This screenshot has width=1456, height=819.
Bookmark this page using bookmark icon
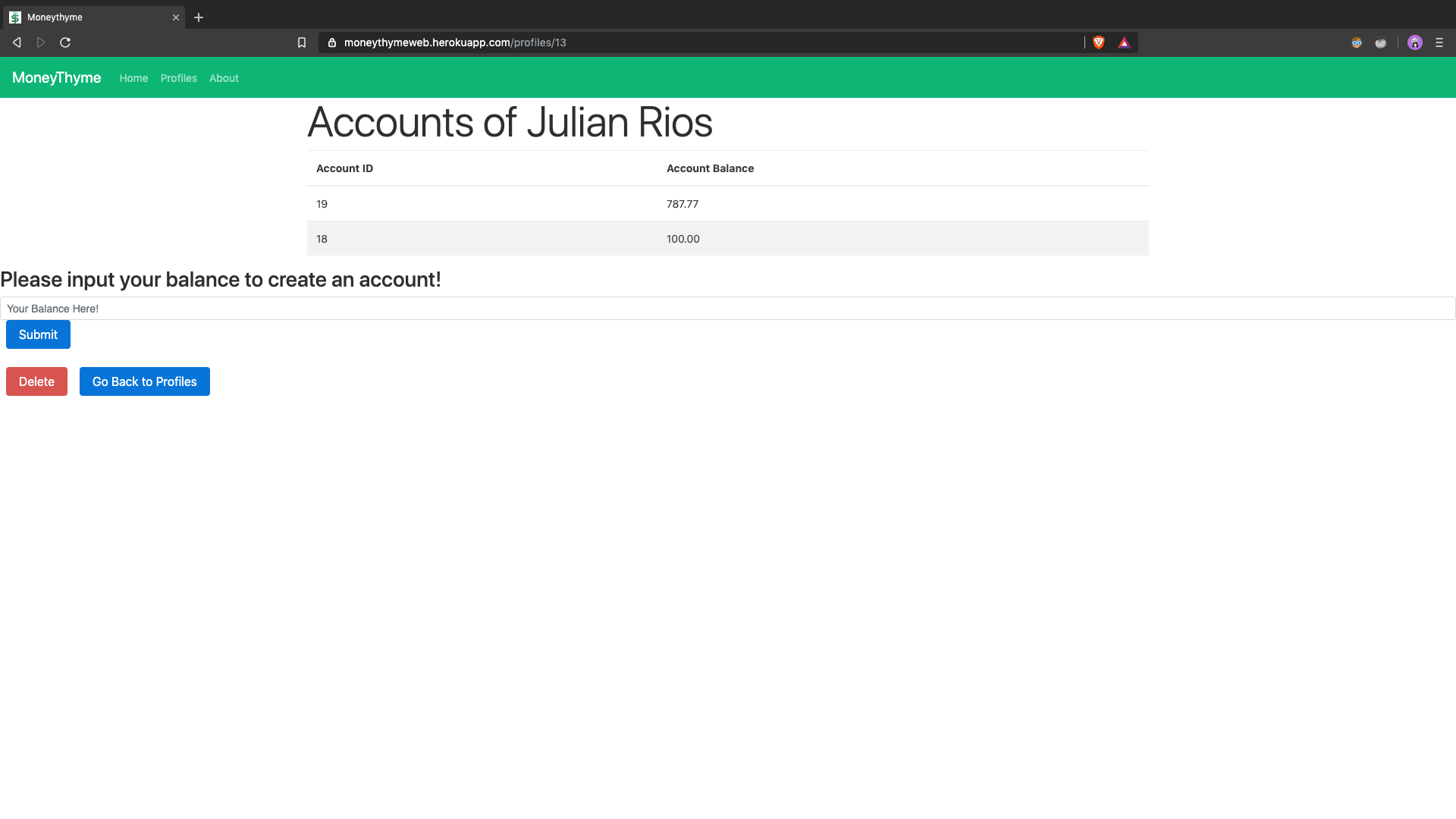(302, 42)
